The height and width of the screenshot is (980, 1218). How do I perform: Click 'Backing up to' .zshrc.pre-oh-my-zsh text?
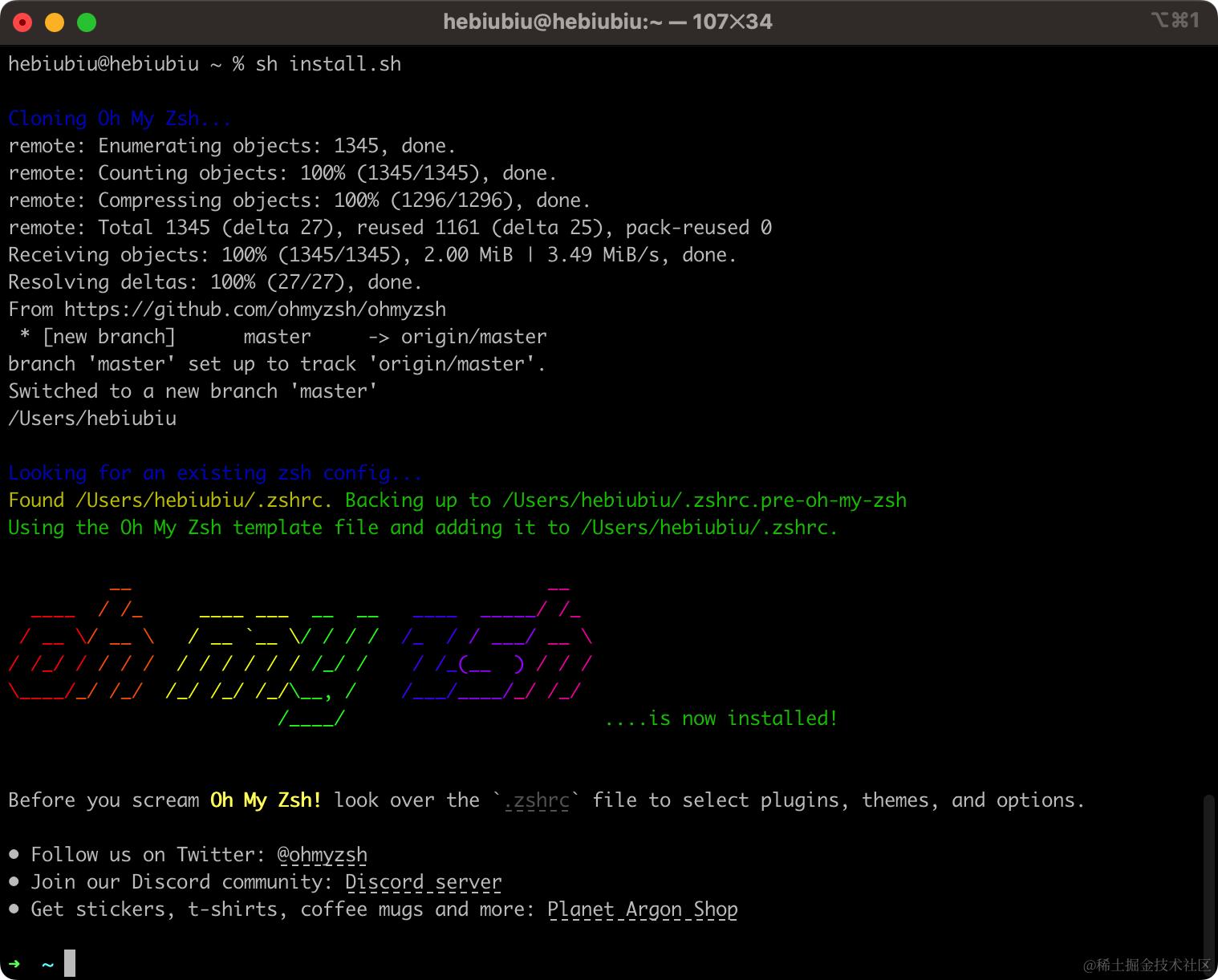626,500
